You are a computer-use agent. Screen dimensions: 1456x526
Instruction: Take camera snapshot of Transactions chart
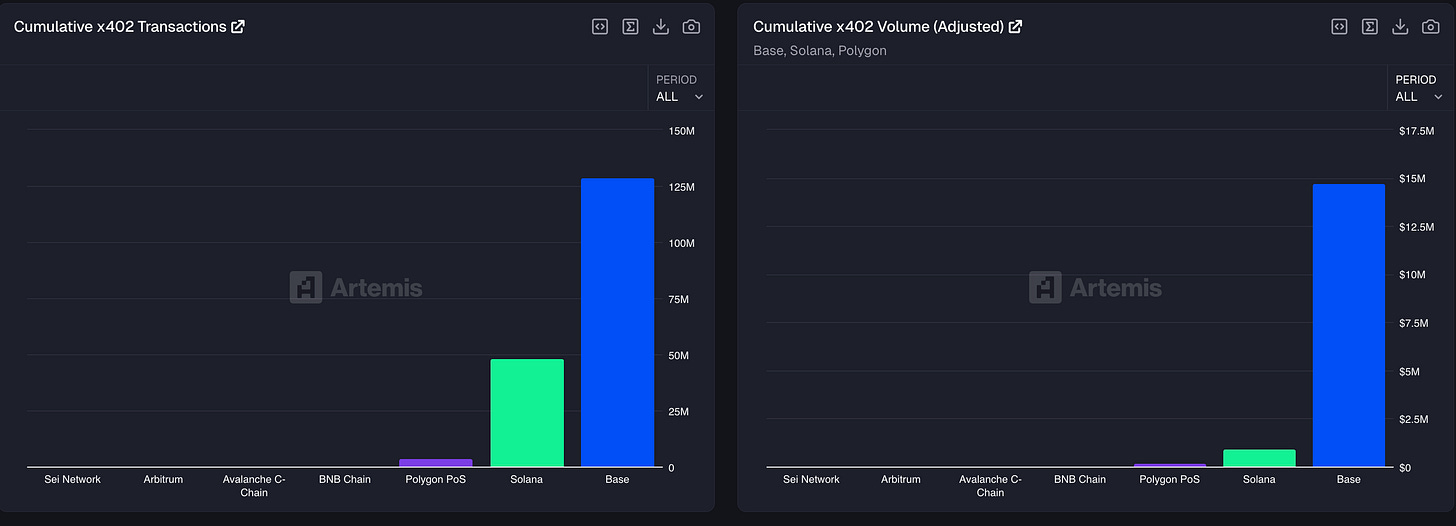tap(691, 27)
